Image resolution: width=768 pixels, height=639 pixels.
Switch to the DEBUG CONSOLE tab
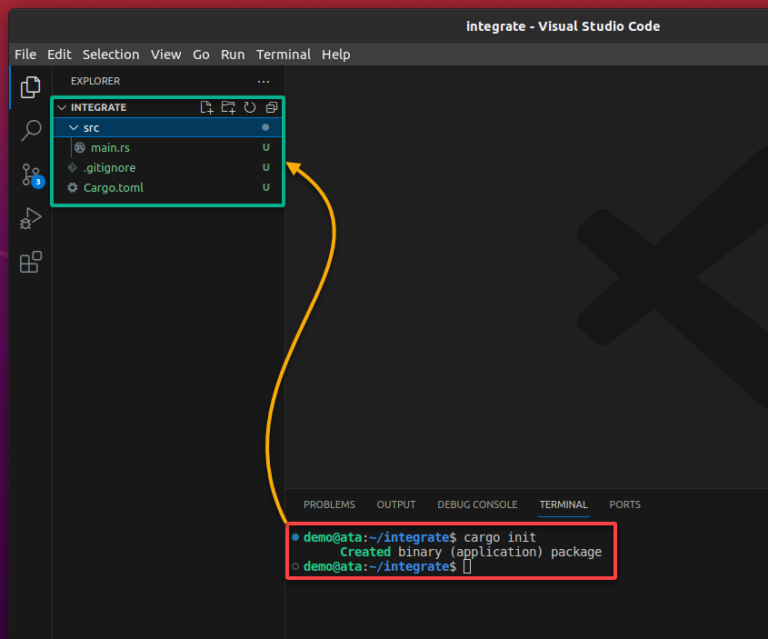coord(477,505)
